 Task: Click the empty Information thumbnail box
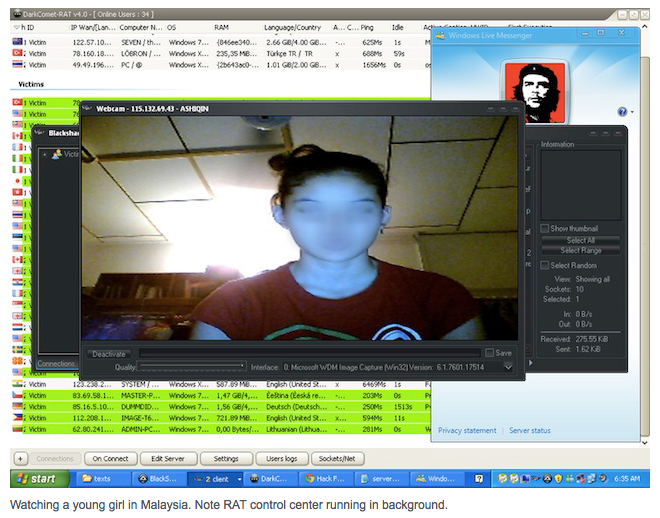(x=580, y=185)
